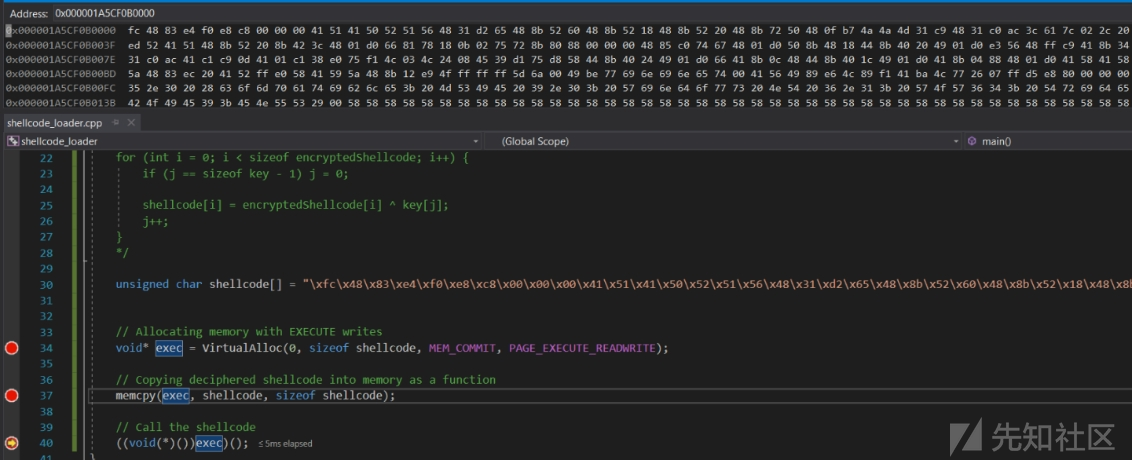Viewport: 1132px width, 460px height.
Task: Click 'unsigned char shellcode[]' declaration
Action: pos(201,285)
